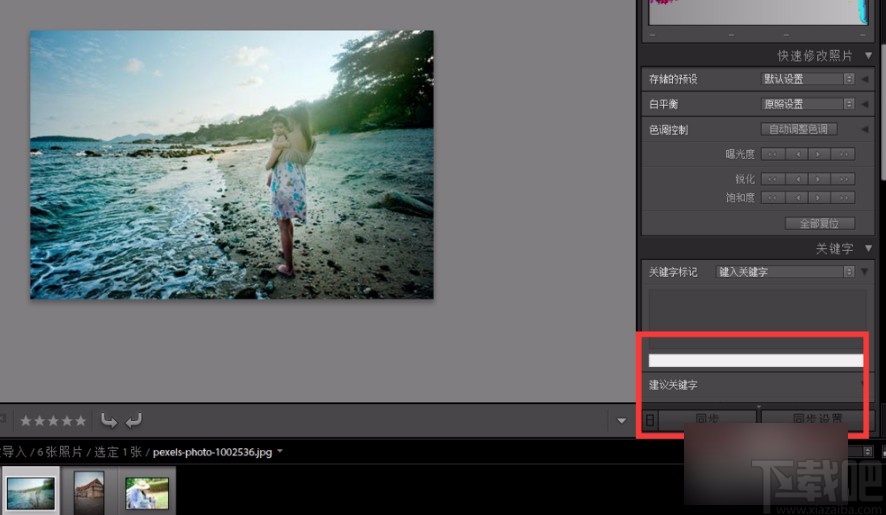886x515 pixels.
Task: Decrease 曝光度 by a small step
Action: (x=797, y=154)
